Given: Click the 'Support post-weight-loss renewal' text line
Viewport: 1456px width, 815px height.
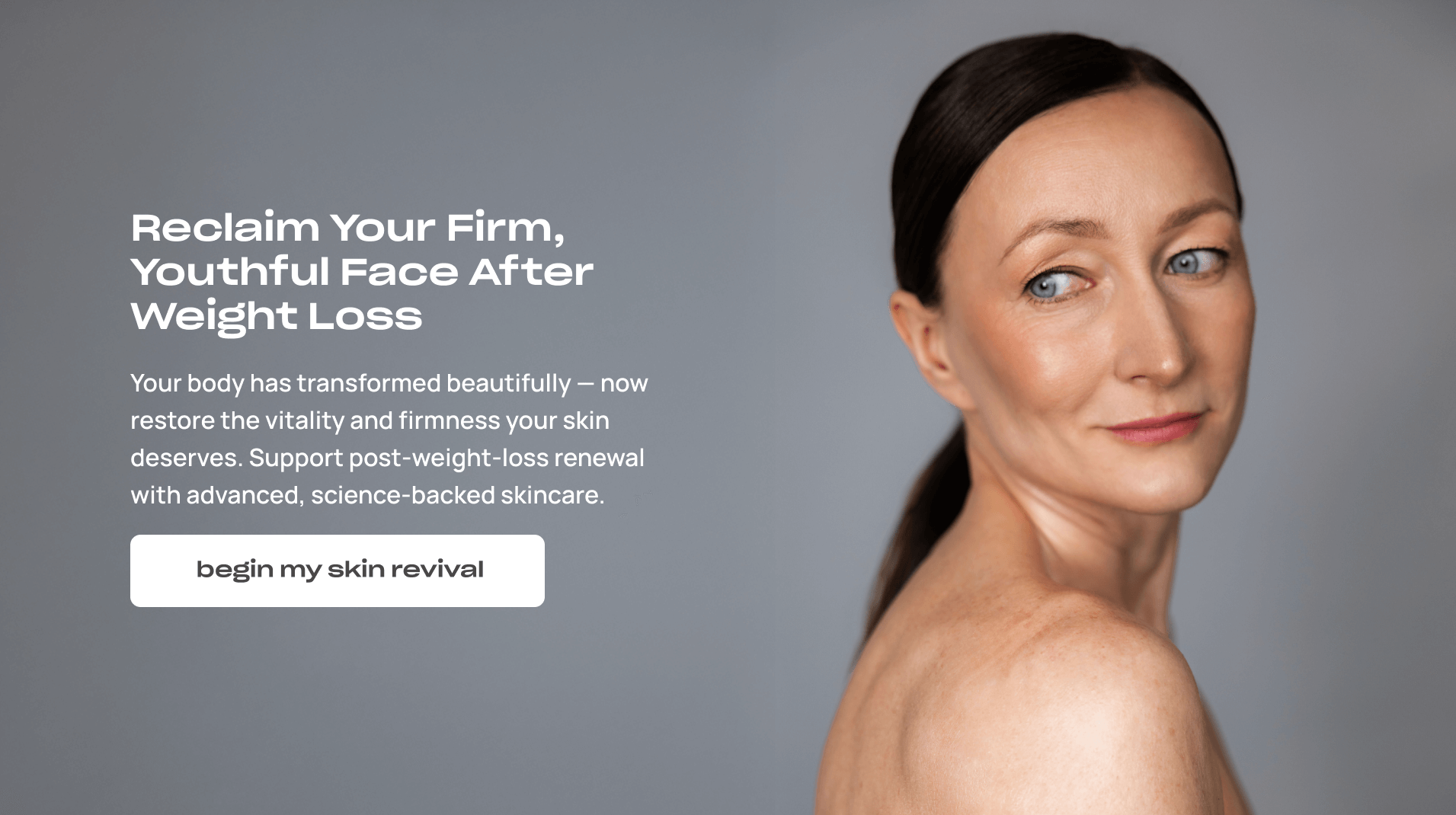Looking at the screenshot, I should pos(446,458).
